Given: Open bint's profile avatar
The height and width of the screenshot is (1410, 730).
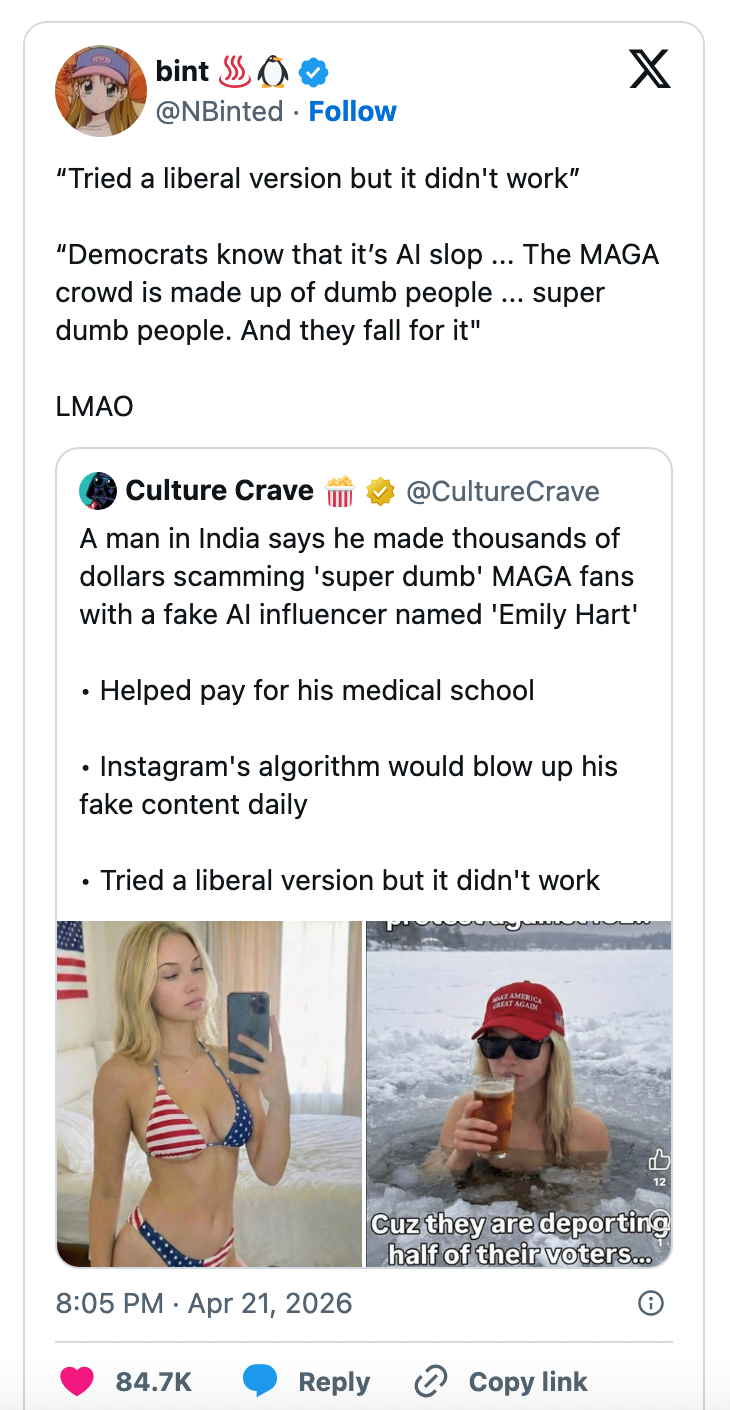Looking at the screenshot, I should (x=101, y=91).
